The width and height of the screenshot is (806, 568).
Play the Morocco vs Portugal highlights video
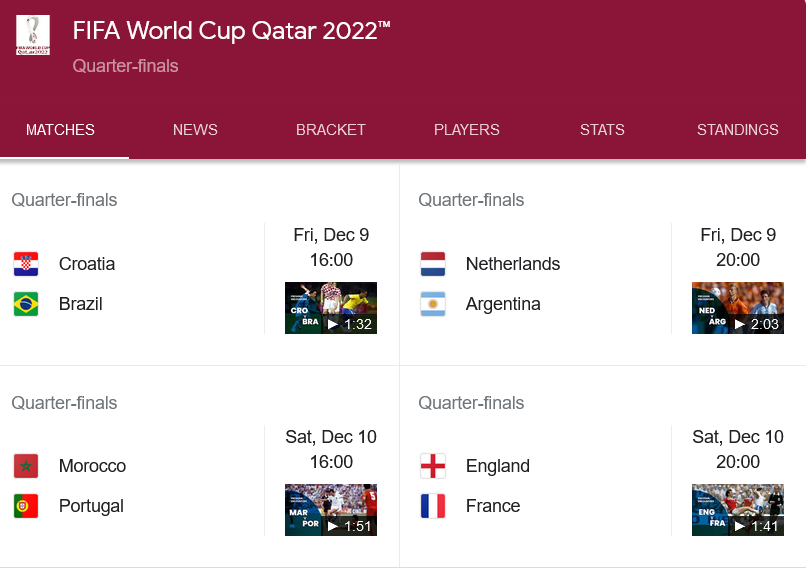(x=331, y=510)
